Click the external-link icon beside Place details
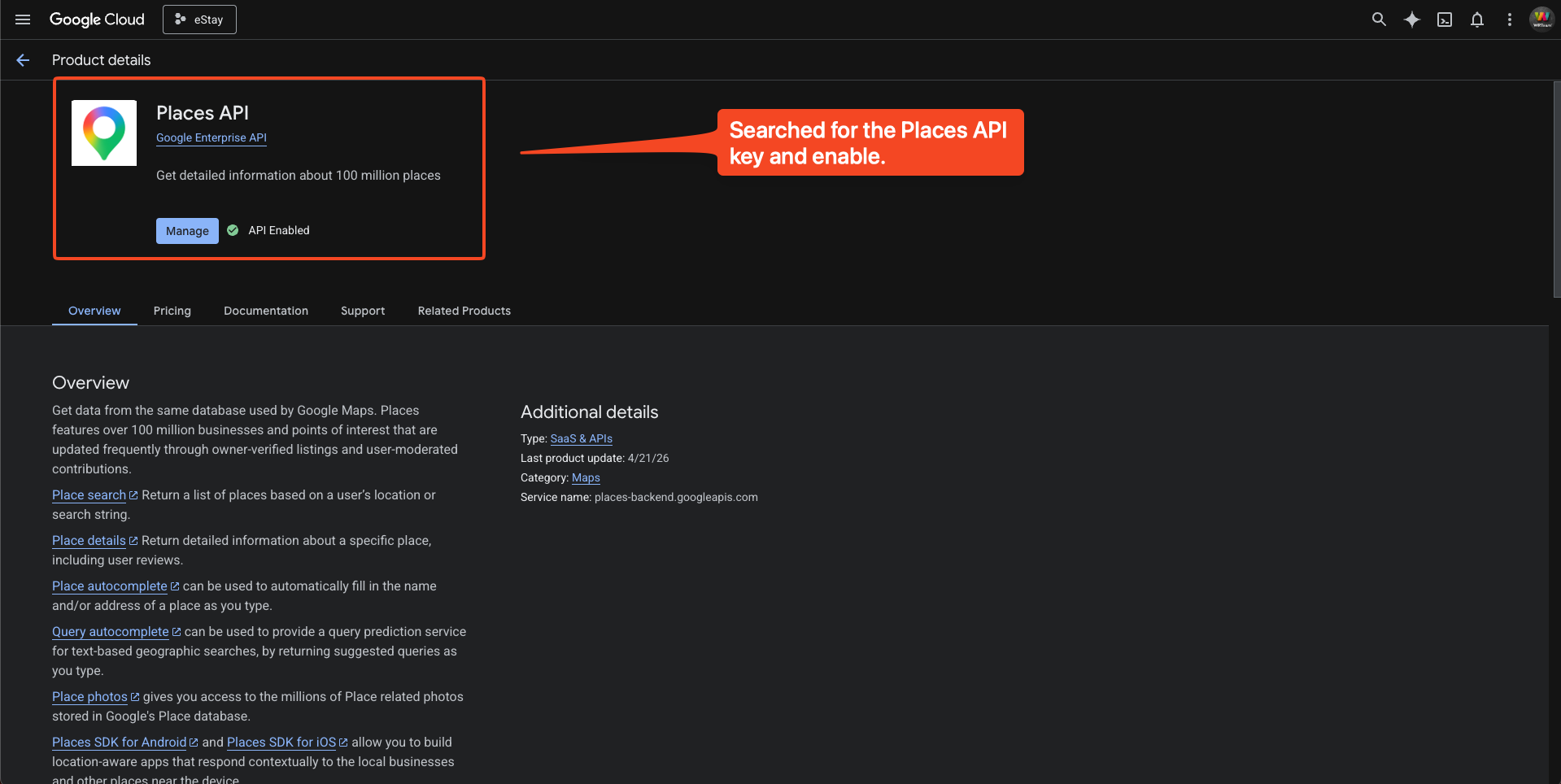The height and width of the screenshot is (784, 1561). click(x=133, y=541)
